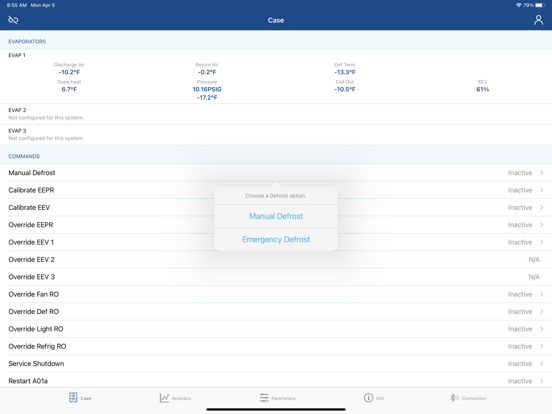
Task: Open the Analytics chart icon
Action: [x=164, y=398]
